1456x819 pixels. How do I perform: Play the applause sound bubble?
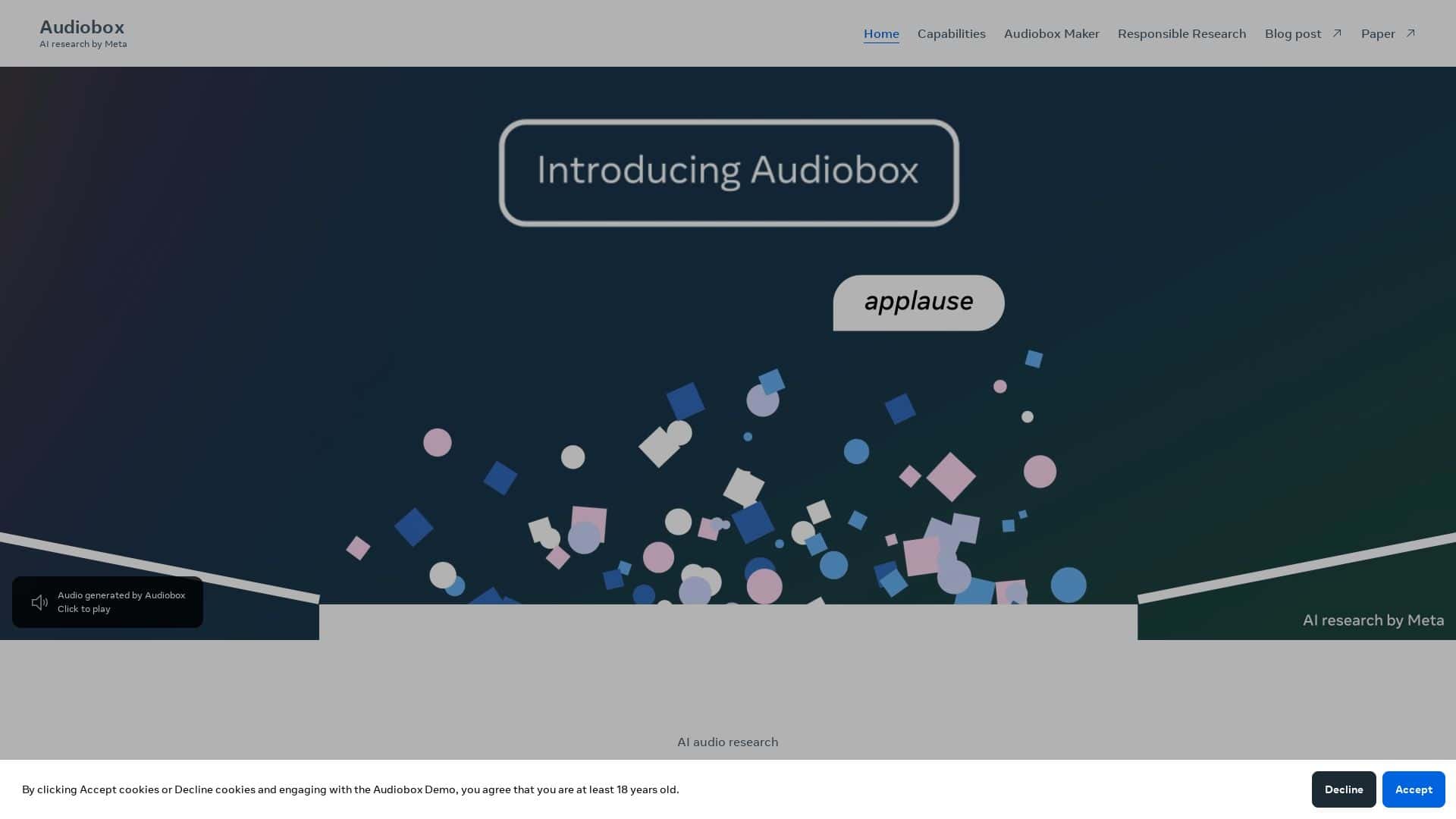(x=918, y=302)
